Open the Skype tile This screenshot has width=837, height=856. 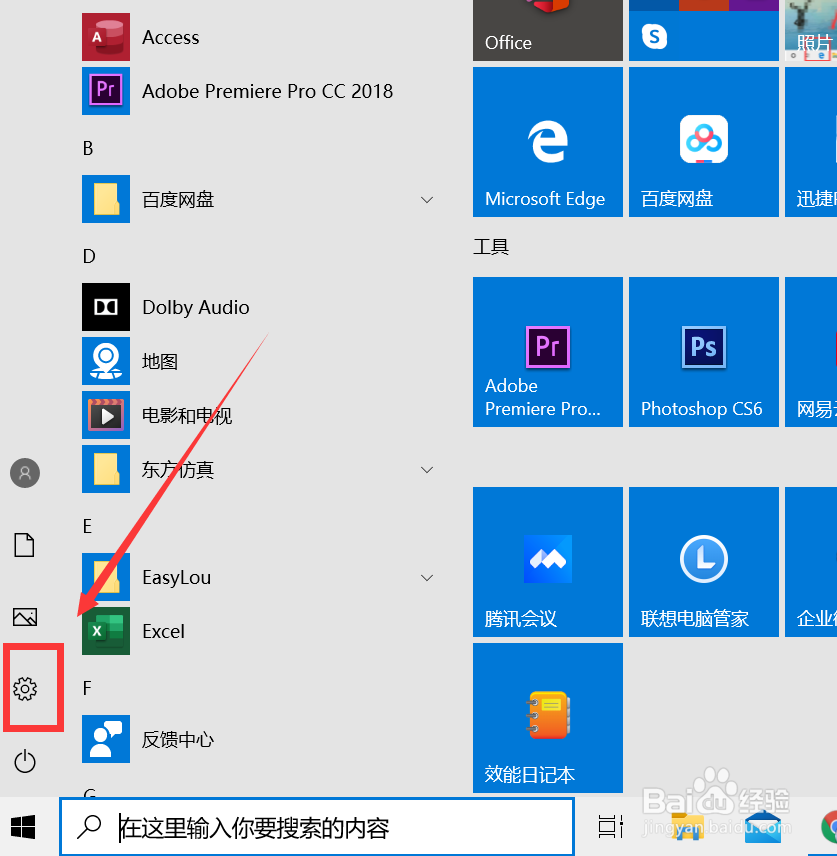[x=704, y=31]
